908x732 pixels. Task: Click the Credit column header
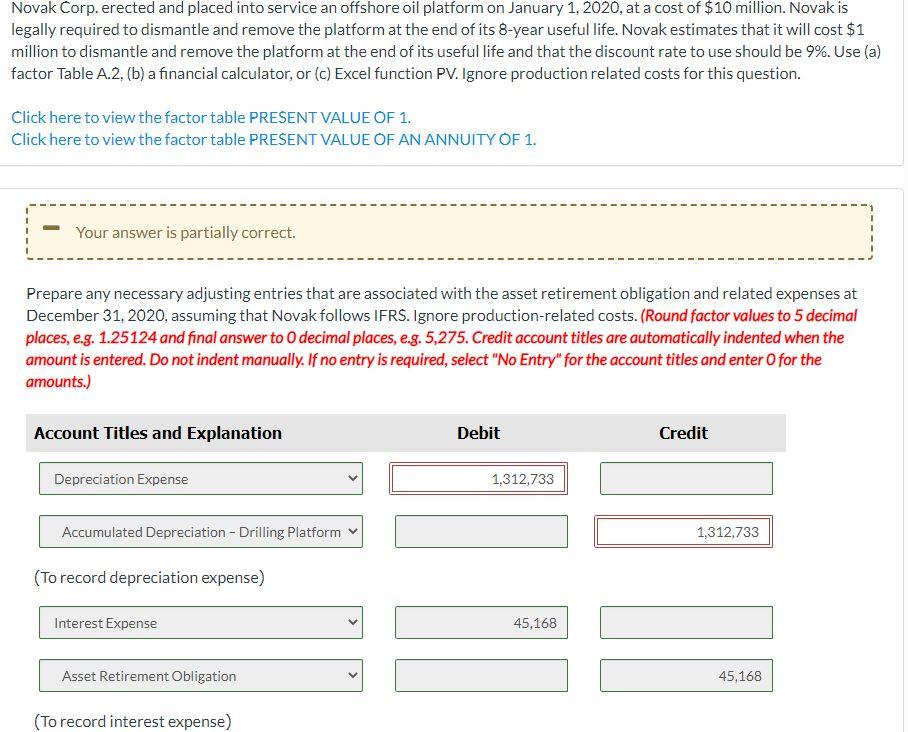tap(683, 433)
